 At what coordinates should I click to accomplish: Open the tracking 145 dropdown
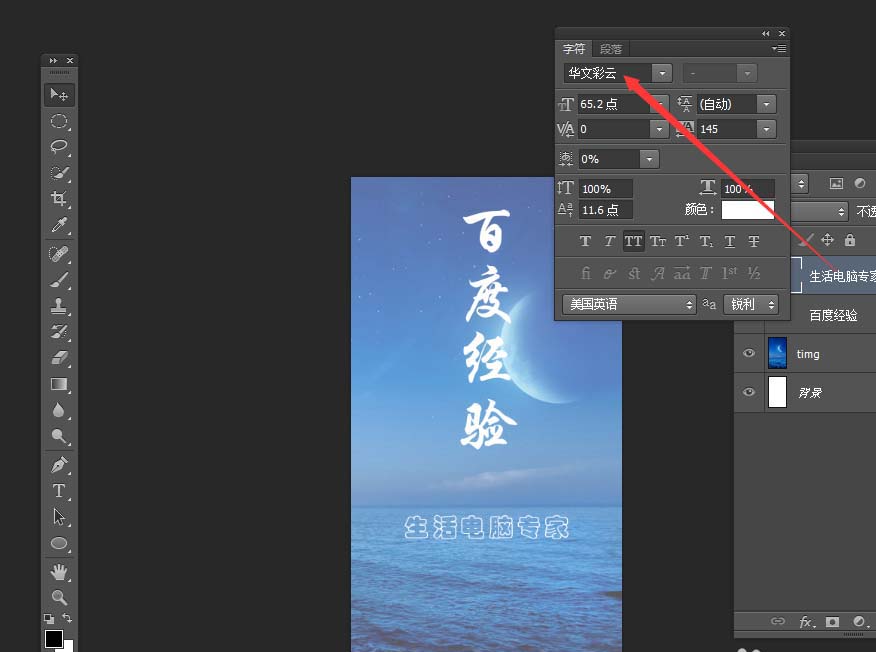pyautogui.click(x=766, y=129)
